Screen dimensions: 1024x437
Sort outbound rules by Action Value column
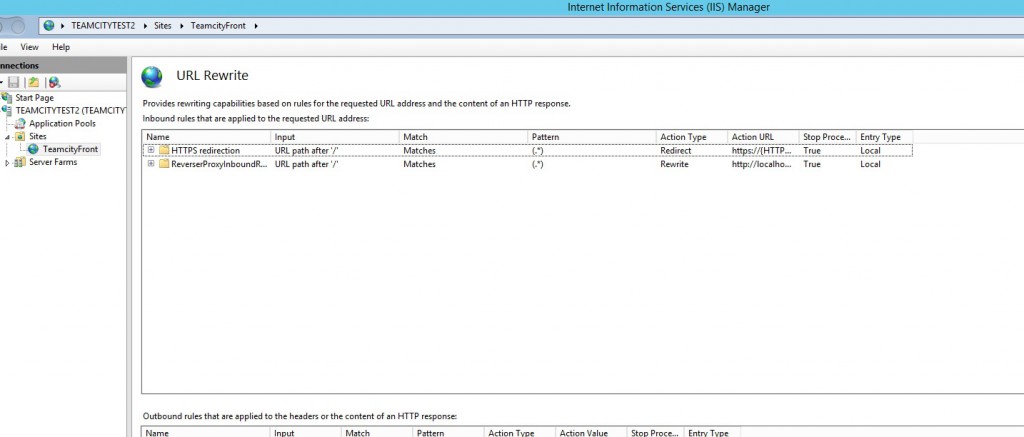coord(591,432)
